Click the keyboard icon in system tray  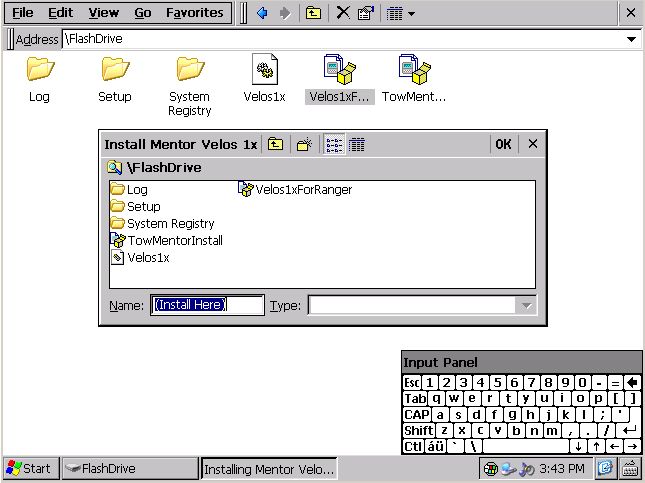pyautogui.click(x=630, y=468)
